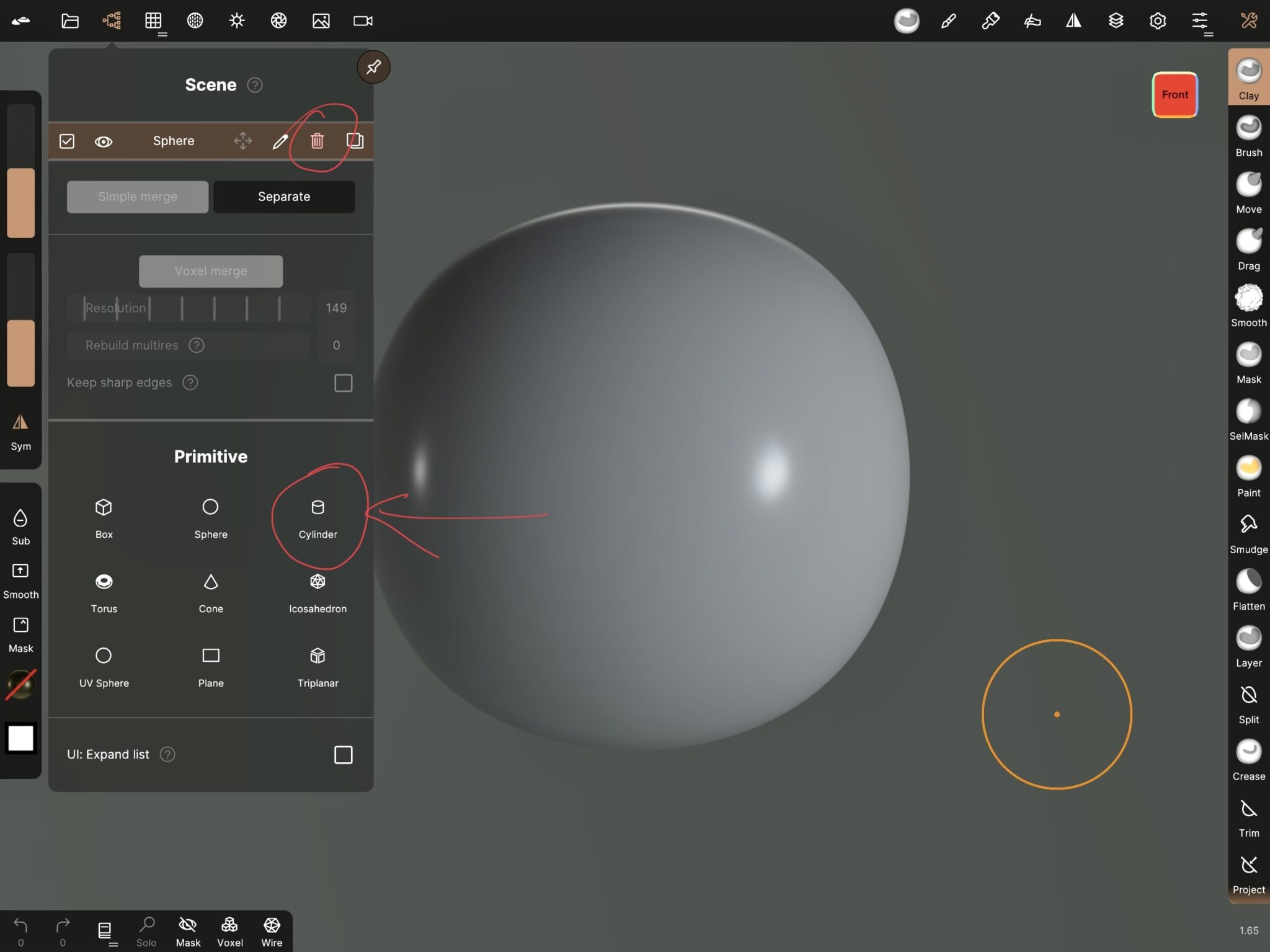Toggle Solo mode at bottom bar
The width and height of the screenshot is (1270, 952).
145,930
